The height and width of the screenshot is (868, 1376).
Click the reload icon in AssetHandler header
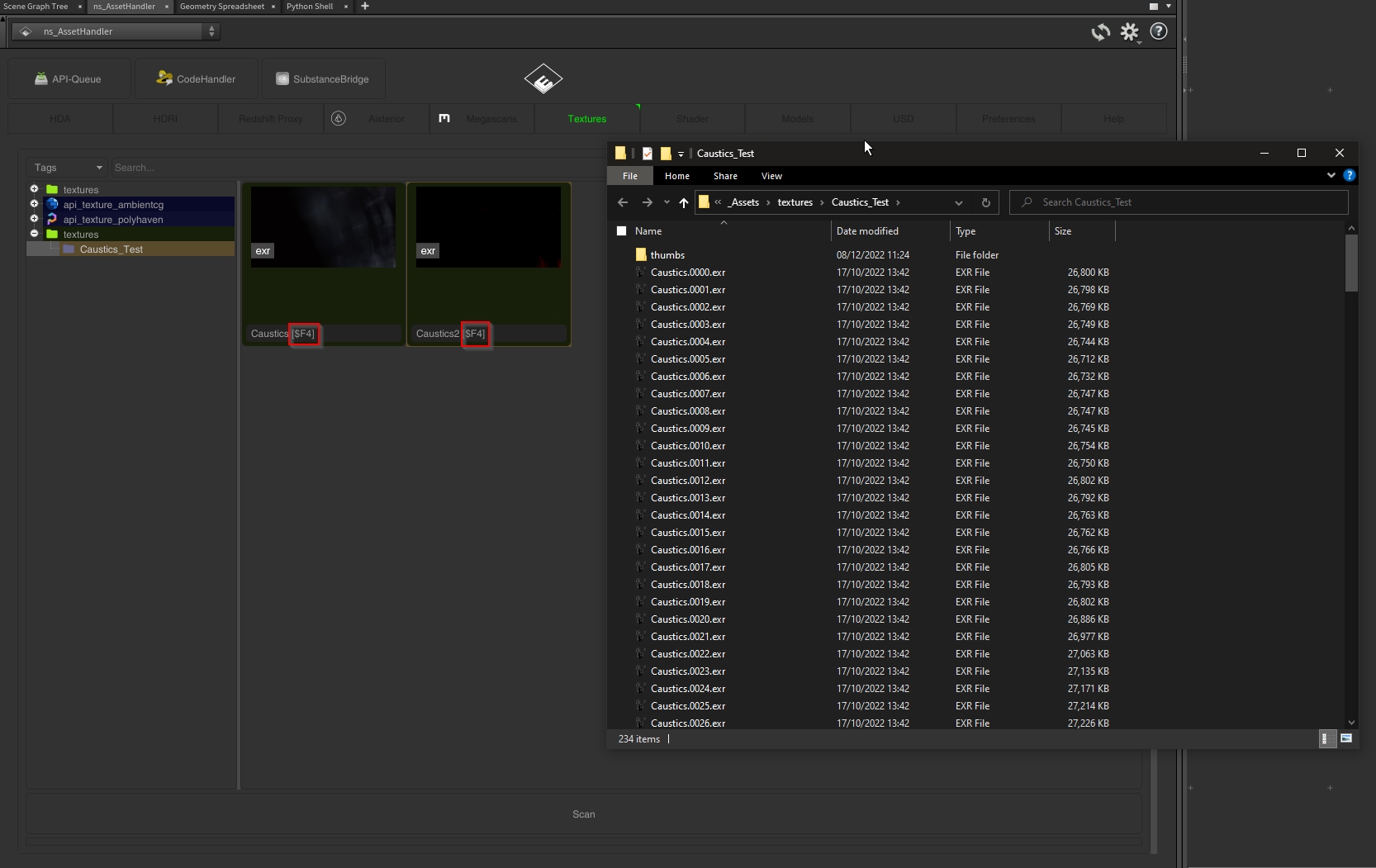click(1100, 32)
